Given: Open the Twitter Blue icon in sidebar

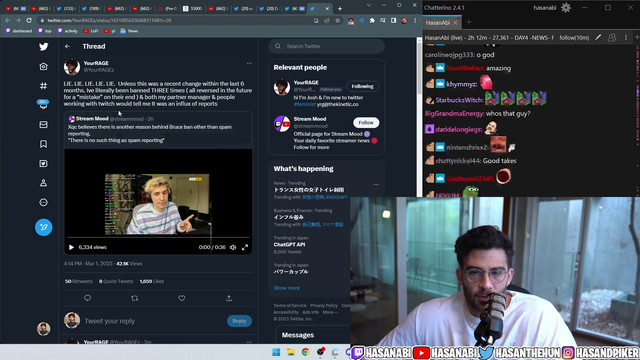Looking at the screenshot, I should point(44,164).
